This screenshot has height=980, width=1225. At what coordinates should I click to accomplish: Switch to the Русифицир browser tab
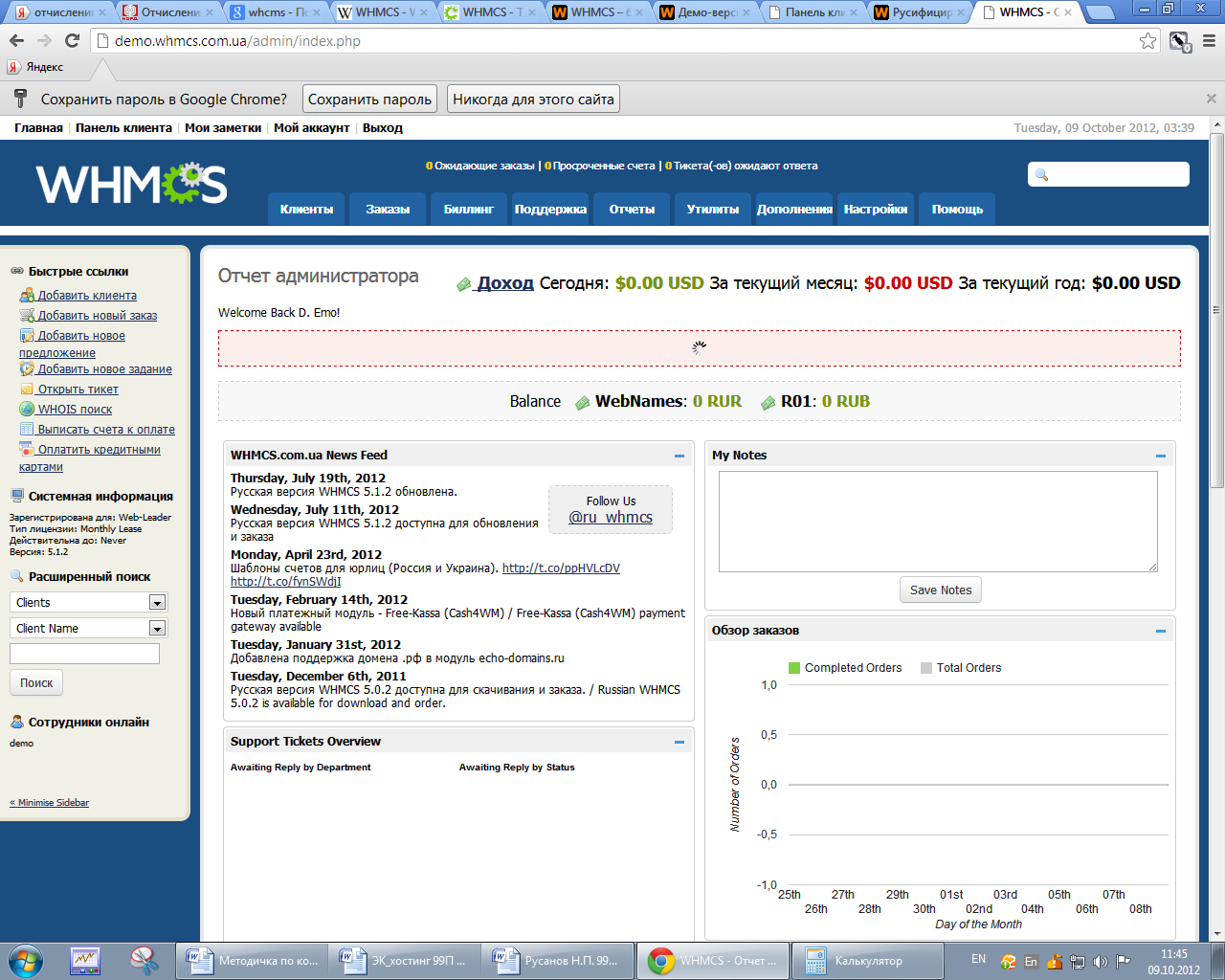[917, 12]
